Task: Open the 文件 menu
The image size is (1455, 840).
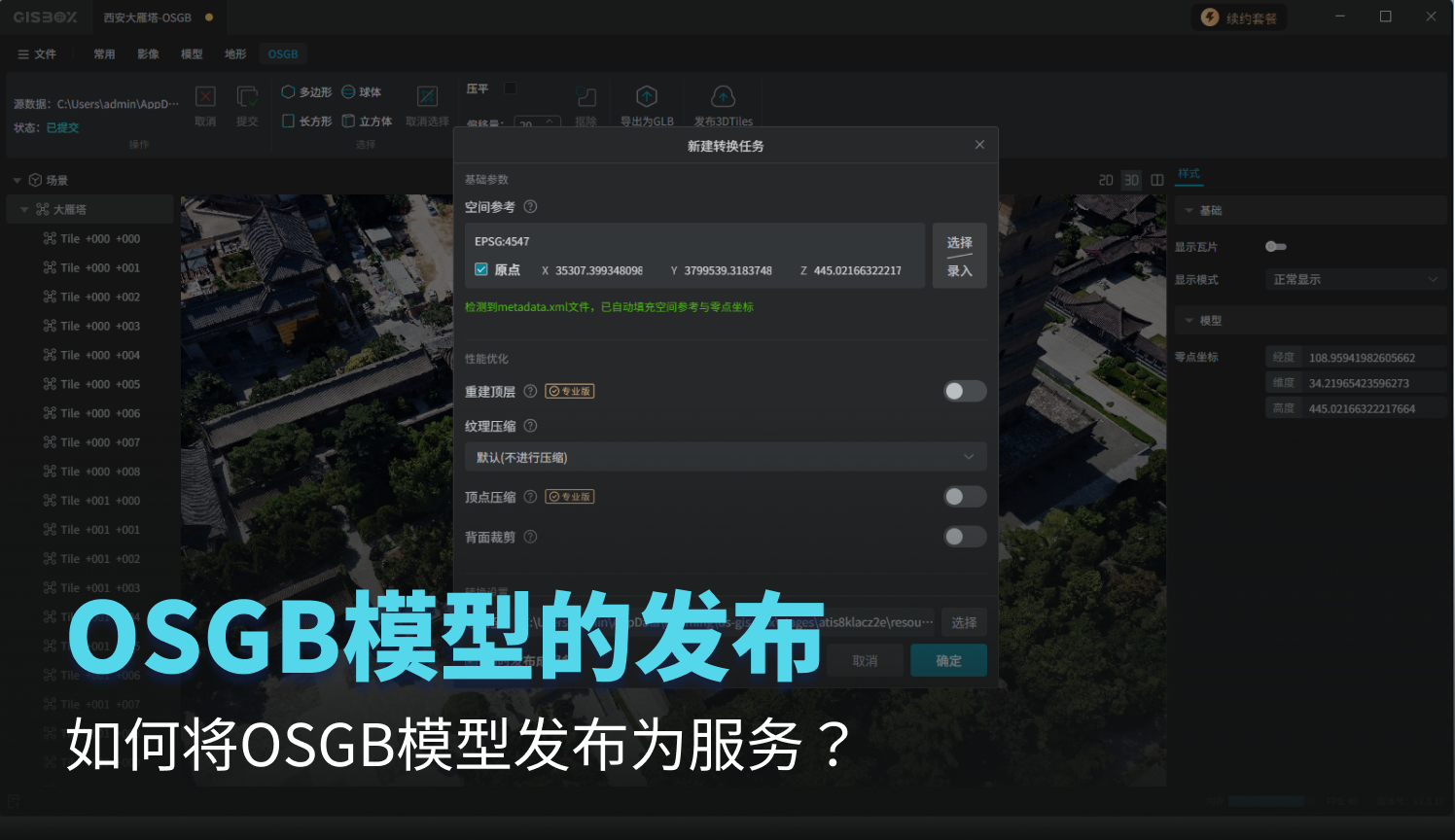Action: [x=37, y=54]
